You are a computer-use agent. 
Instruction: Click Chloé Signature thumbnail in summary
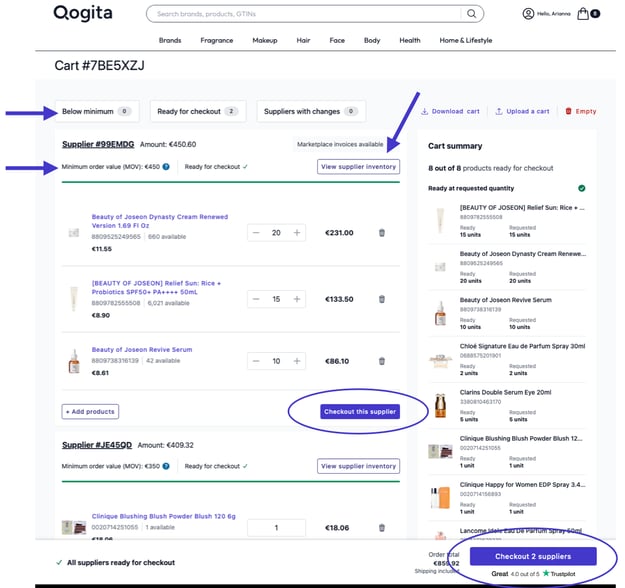click(x=440, y=360)
